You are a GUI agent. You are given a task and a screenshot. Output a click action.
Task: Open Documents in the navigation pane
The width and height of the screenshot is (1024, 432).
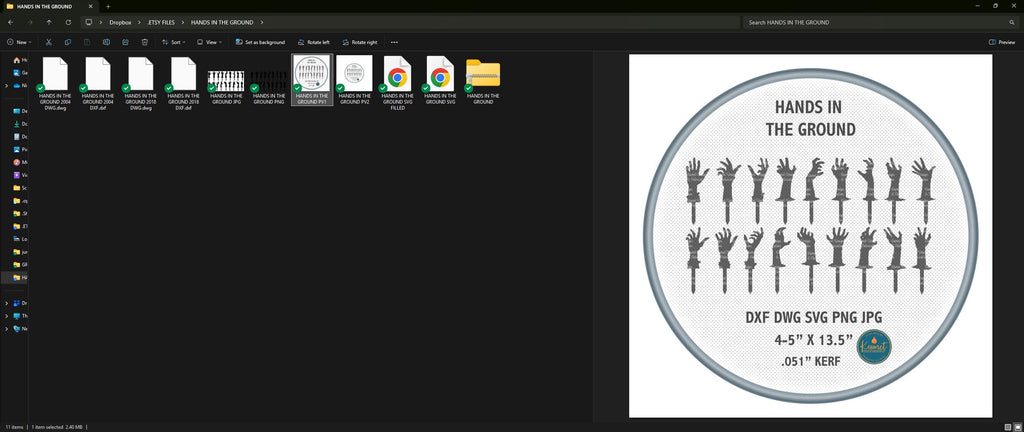tap(20, 136)
